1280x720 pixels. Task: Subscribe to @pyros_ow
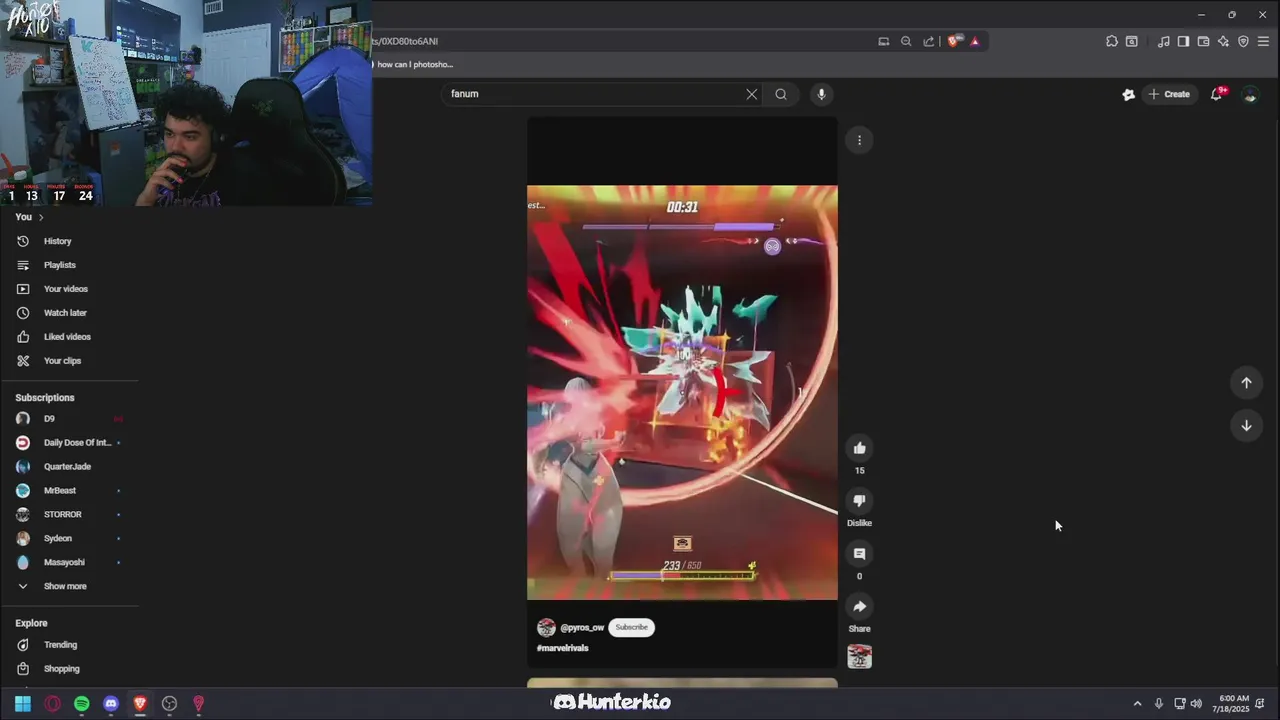coord(632,627)
